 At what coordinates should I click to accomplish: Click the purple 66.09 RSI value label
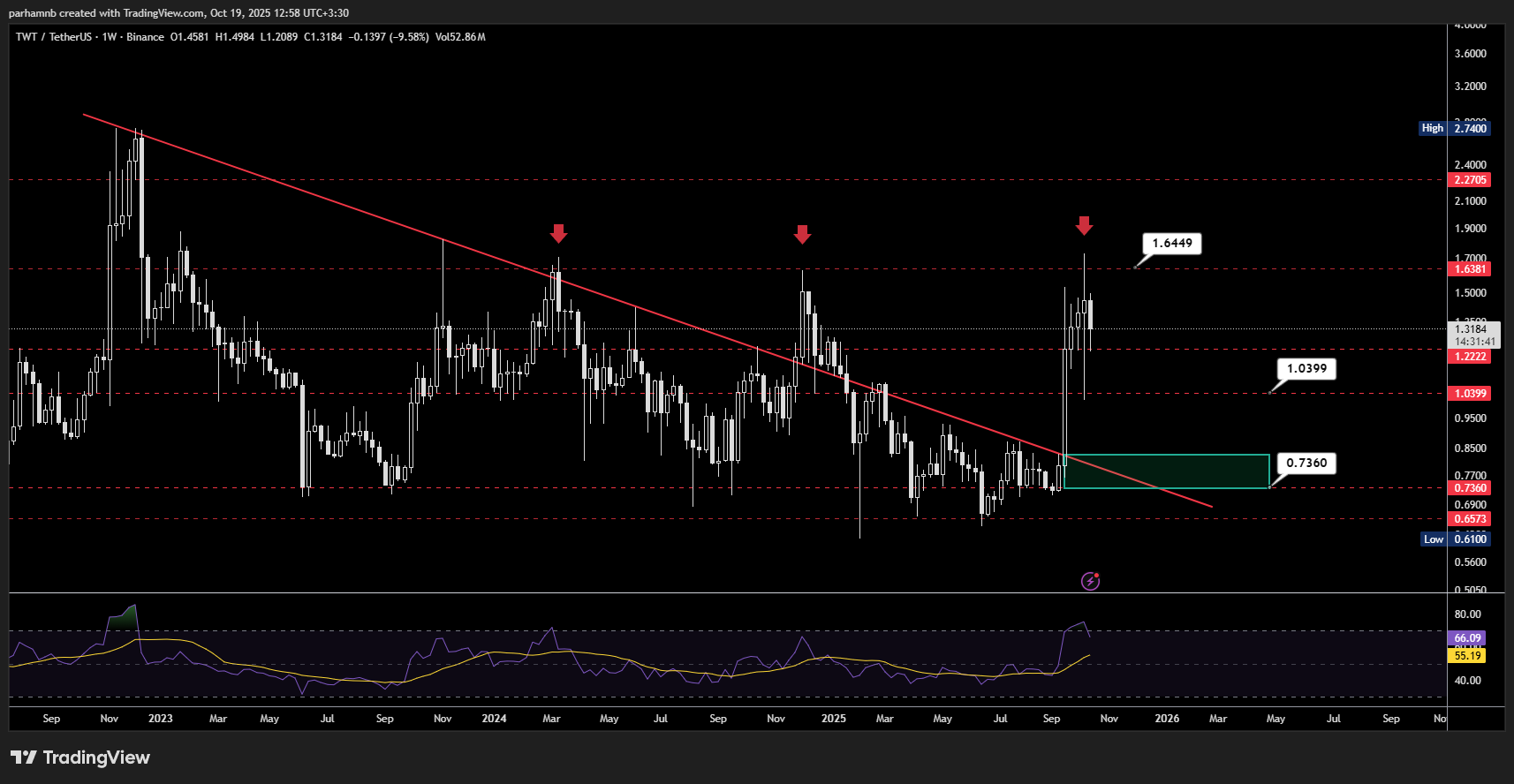(1467, 638)
